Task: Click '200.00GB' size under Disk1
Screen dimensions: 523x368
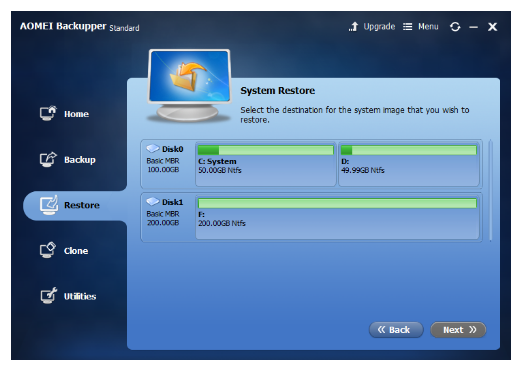Action: pos(163,223)
